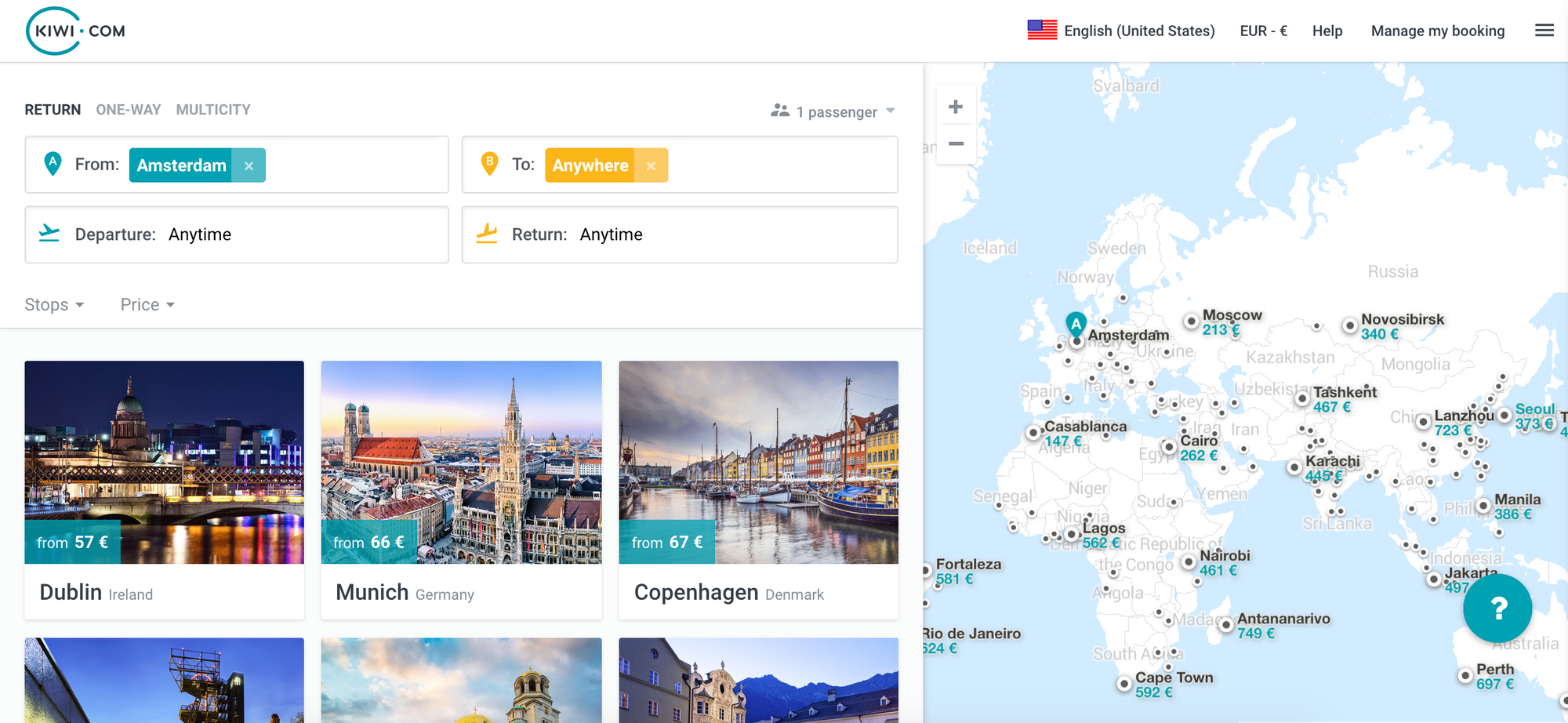
Task: Open Manage my booking
Action: [1438, 31]
